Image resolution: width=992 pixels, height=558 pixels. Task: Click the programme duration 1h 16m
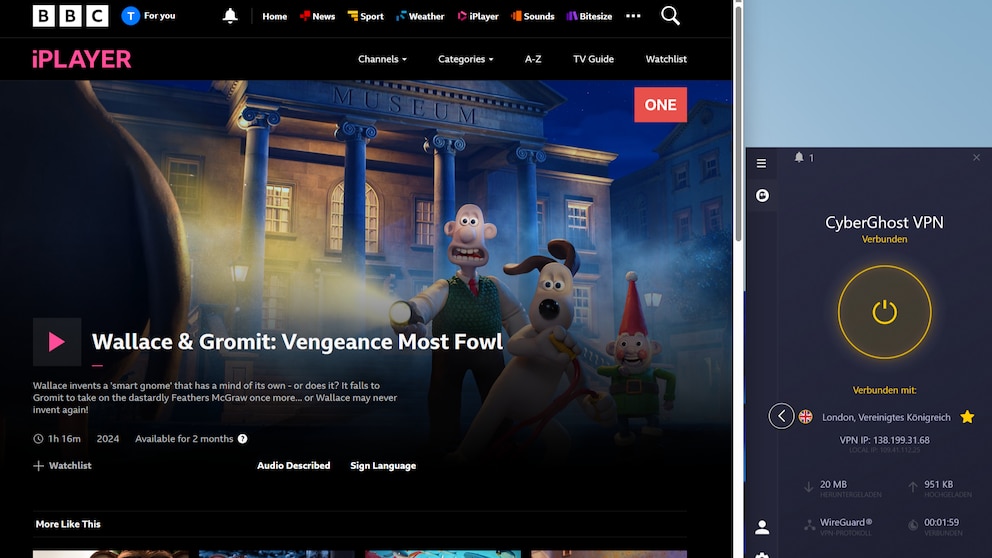coord(65,439)
